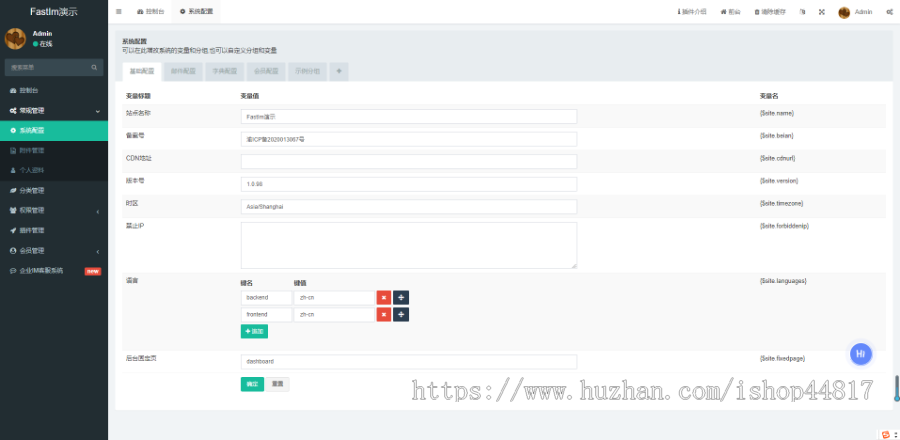Edit the zh-cn value of frontend row
The width and height of the screenshot is (900, 440).
pyautogui.click(x=334, y=314)
